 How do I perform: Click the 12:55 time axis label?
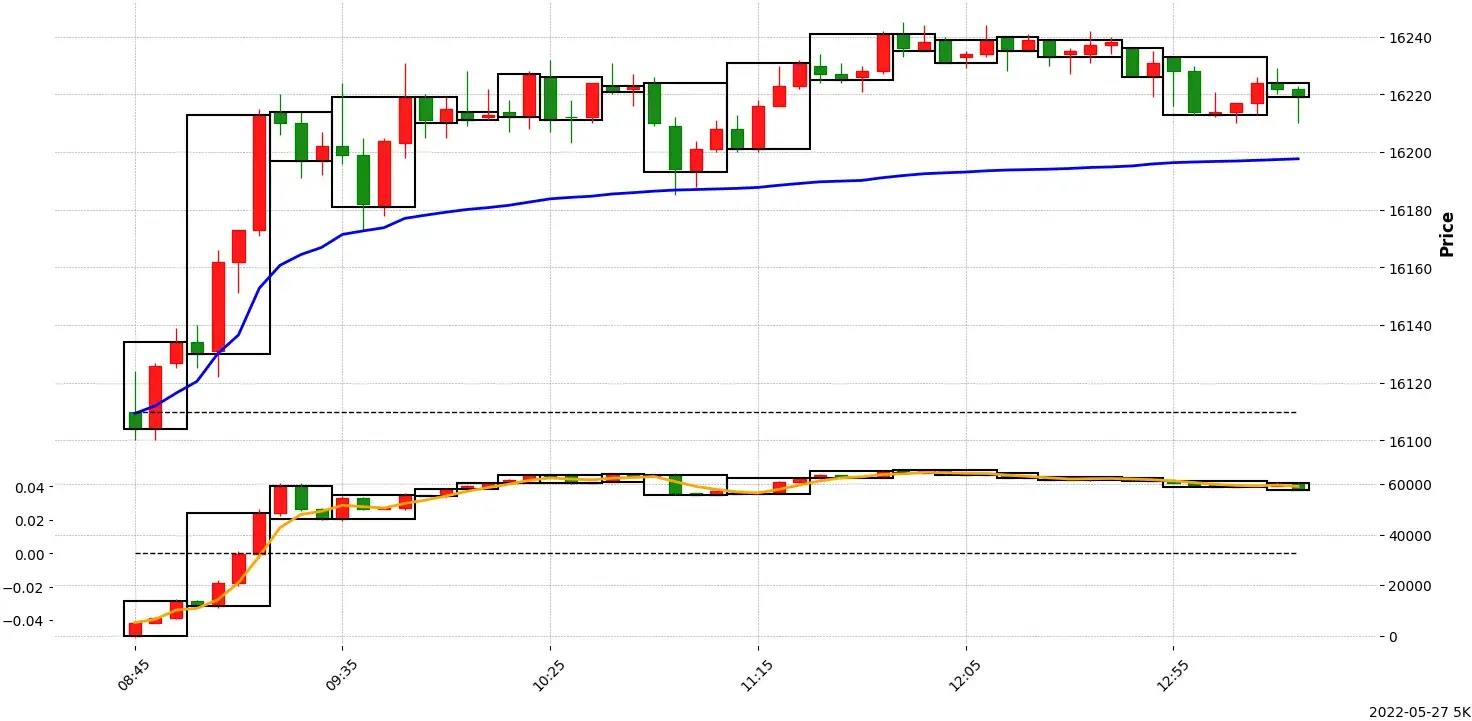pyautogui.click(x=1171, y=675)
